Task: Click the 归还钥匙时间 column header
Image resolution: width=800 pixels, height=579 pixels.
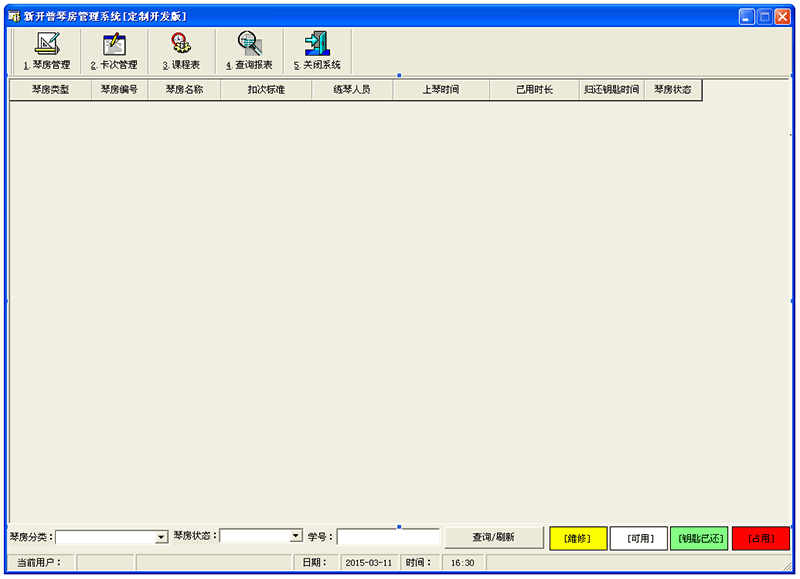Action: 611,90
